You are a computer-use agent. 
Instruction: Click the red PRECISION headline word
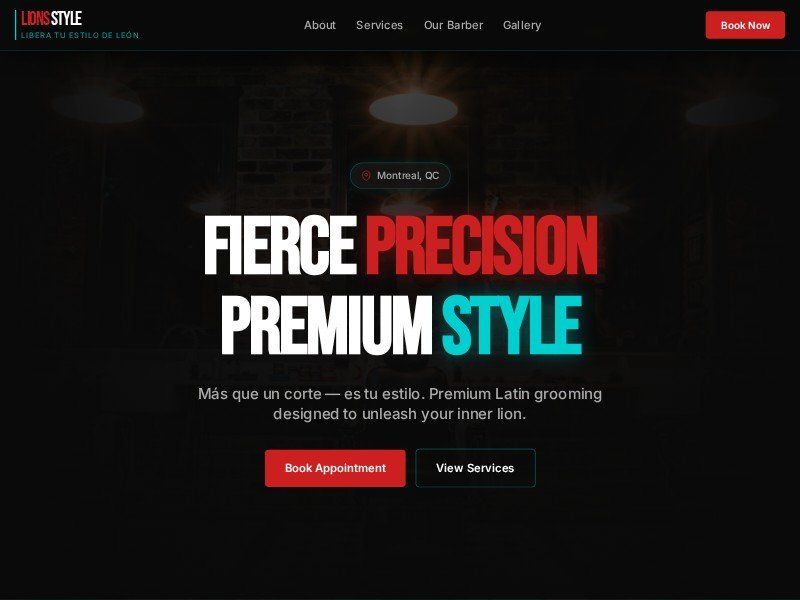coord(482,246)
